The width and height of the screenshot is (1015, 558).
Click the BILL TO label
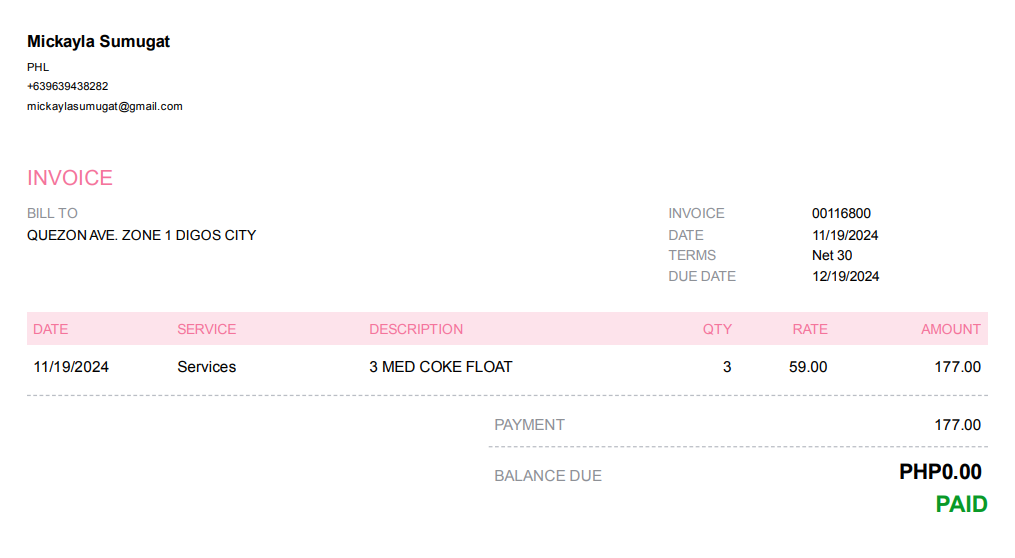coord(52,213)
